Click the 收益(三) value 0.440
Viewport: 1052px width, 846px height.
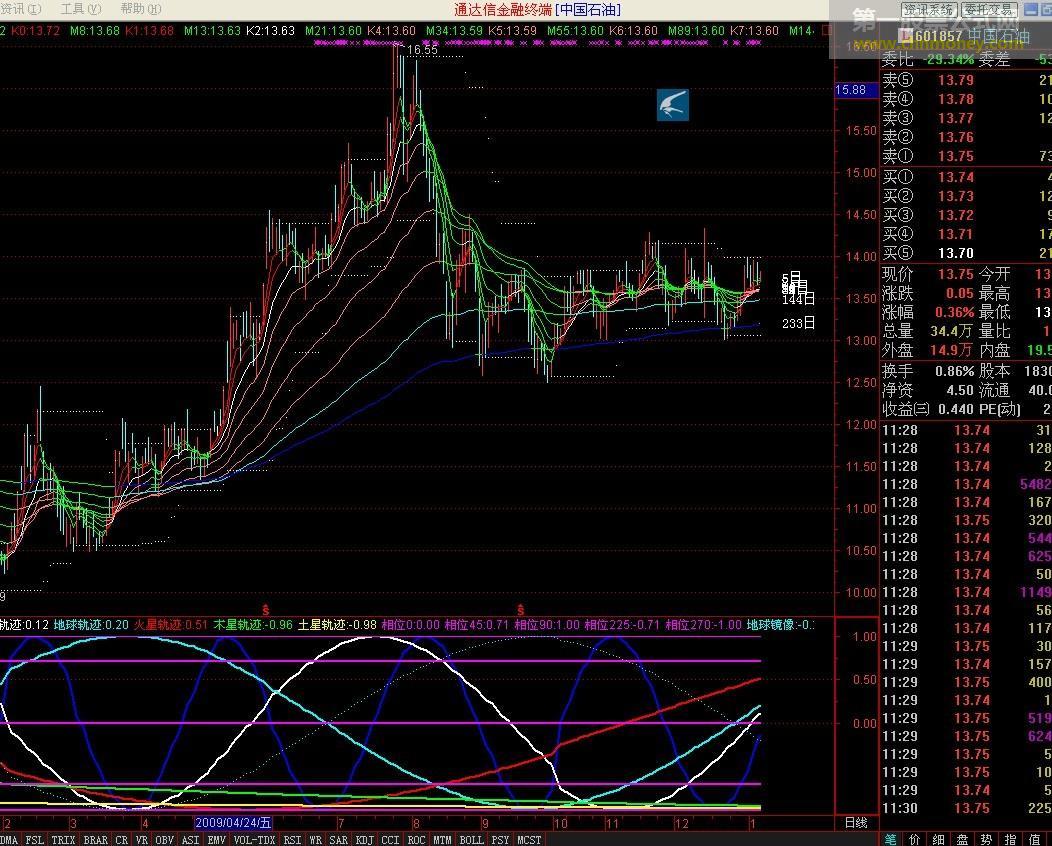tap(955, 409)
